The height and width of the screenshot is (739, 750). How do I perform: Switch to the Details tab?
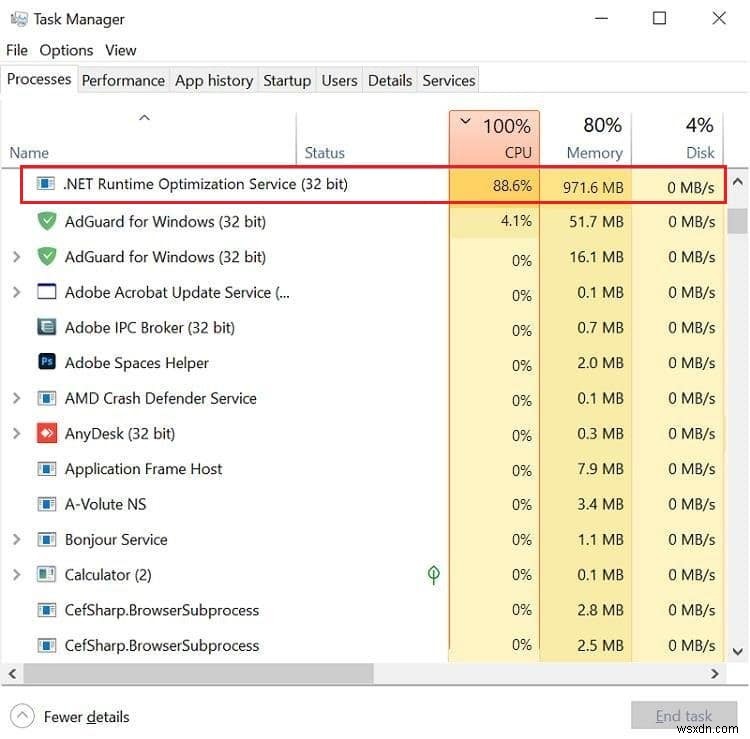coord(390,80)
